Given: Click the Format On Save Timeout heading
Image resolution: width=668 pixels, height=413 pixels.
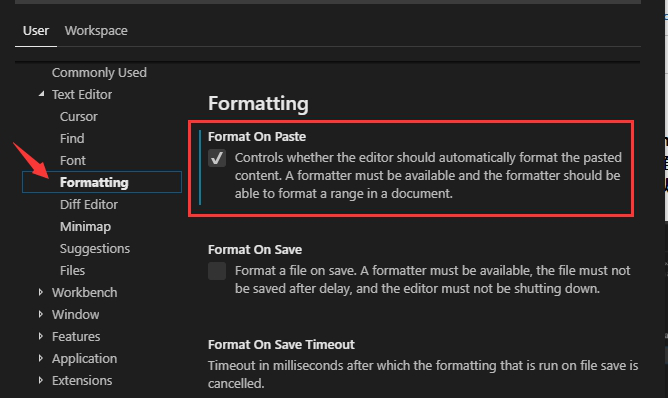Looking at the screenshot, I should coord(281,344).
